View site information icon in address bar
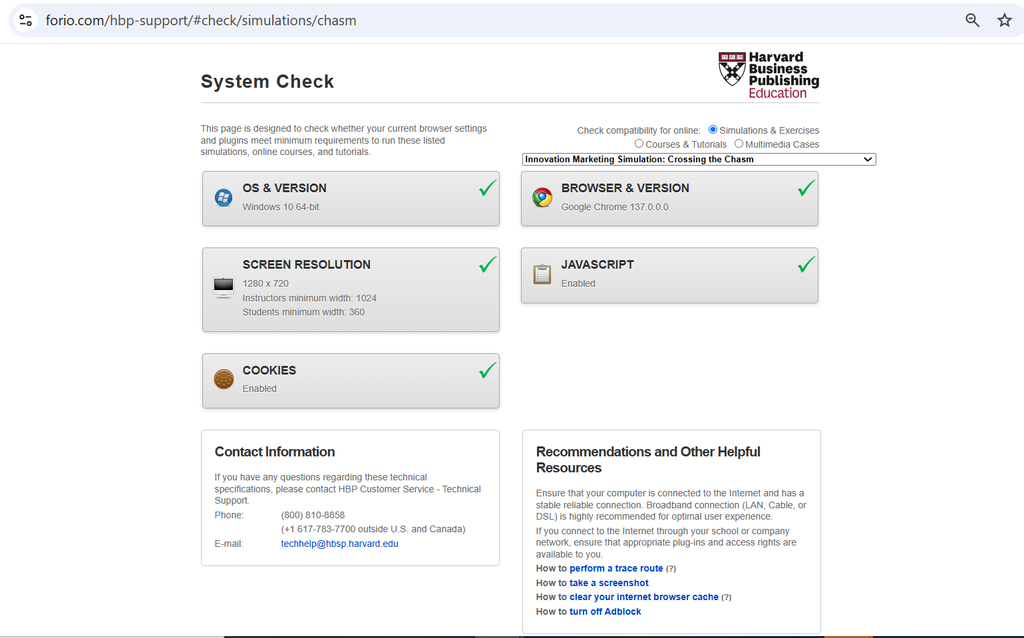Viewport: 1024px width, 638px height. [x=26, y=20]
